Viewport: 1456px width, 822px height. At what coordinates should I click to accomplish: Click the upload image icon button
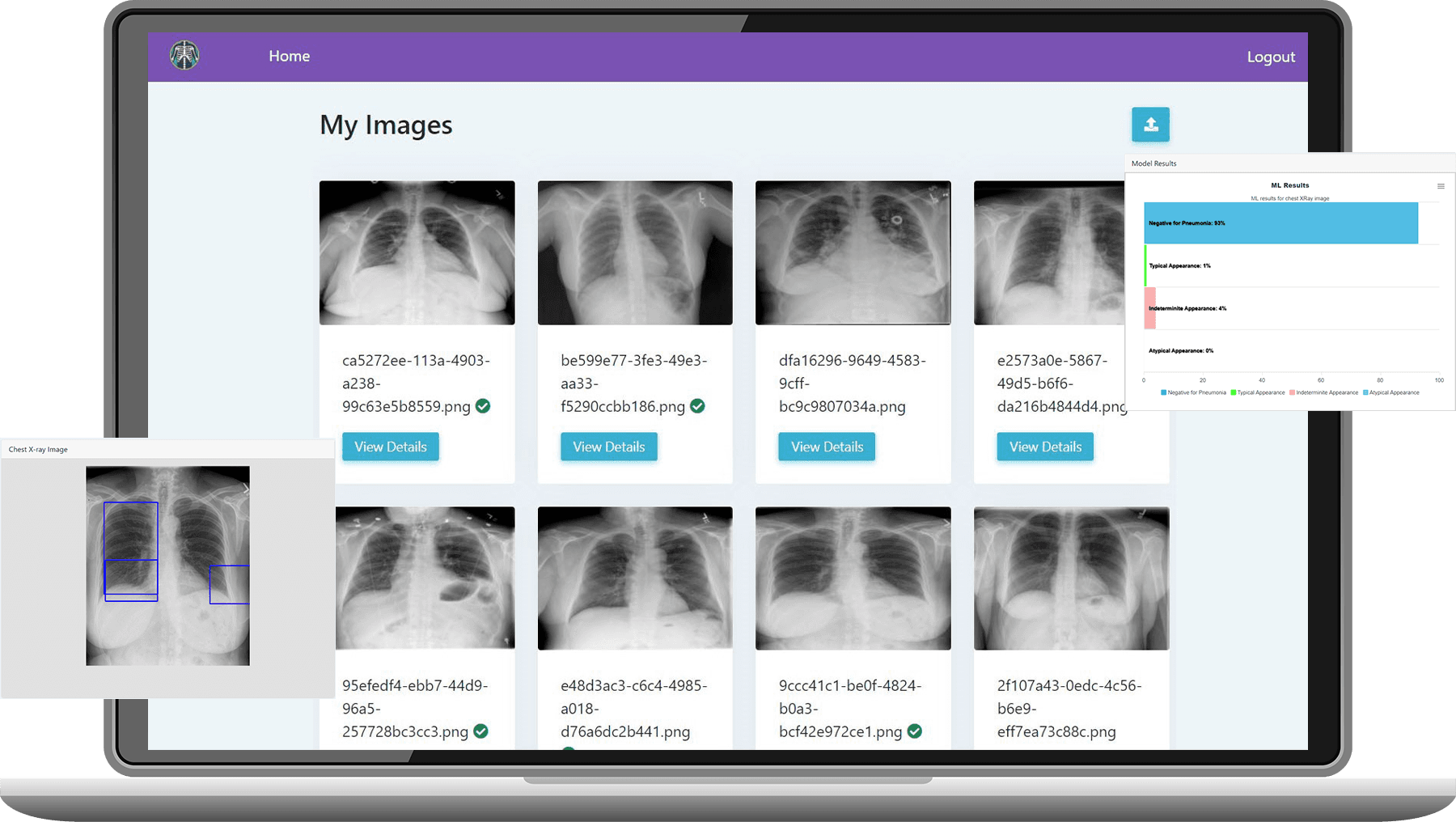(x=1150, y=125)
